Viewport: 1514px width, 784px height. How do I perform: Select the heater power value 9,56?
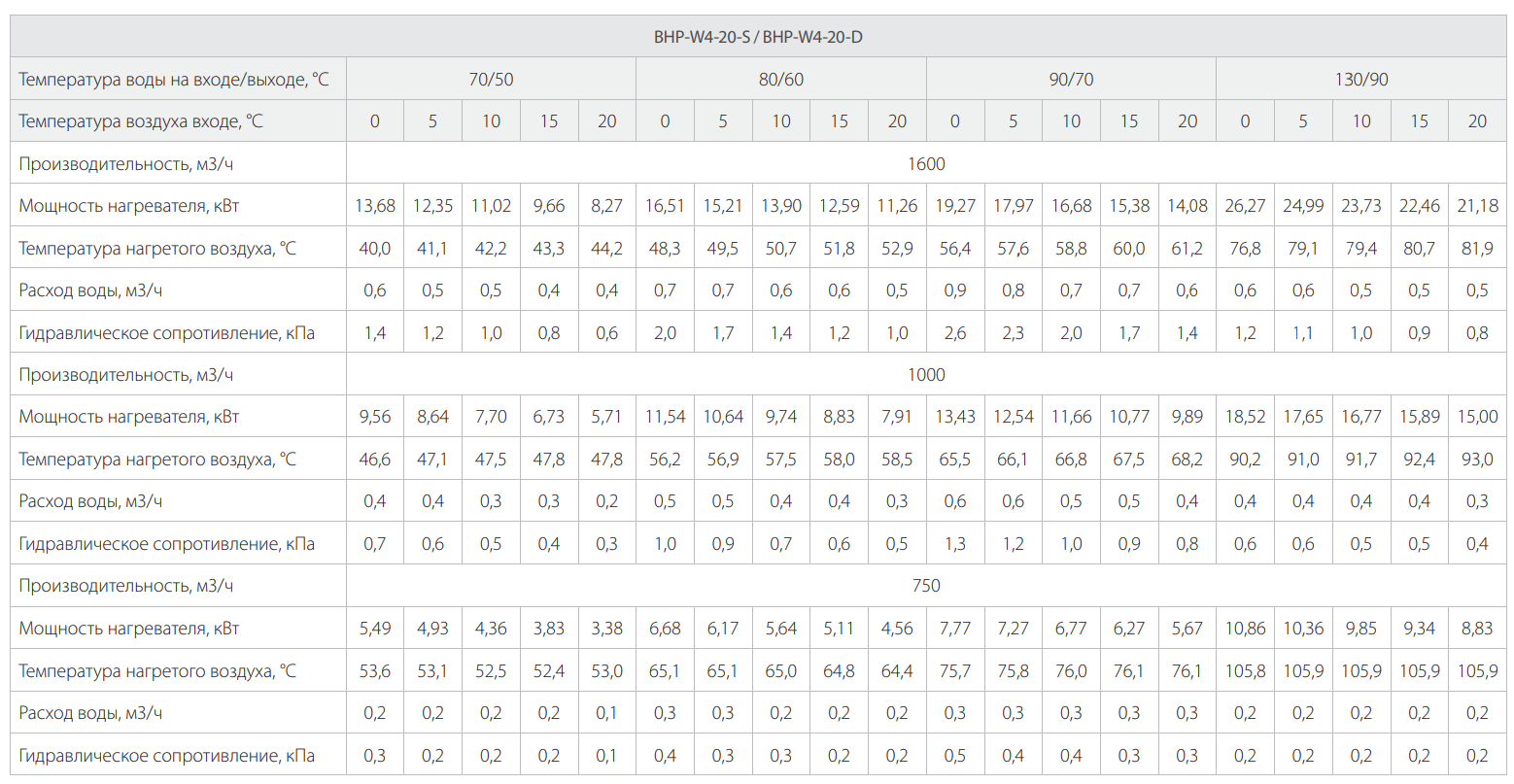click(x=375, y=417)
